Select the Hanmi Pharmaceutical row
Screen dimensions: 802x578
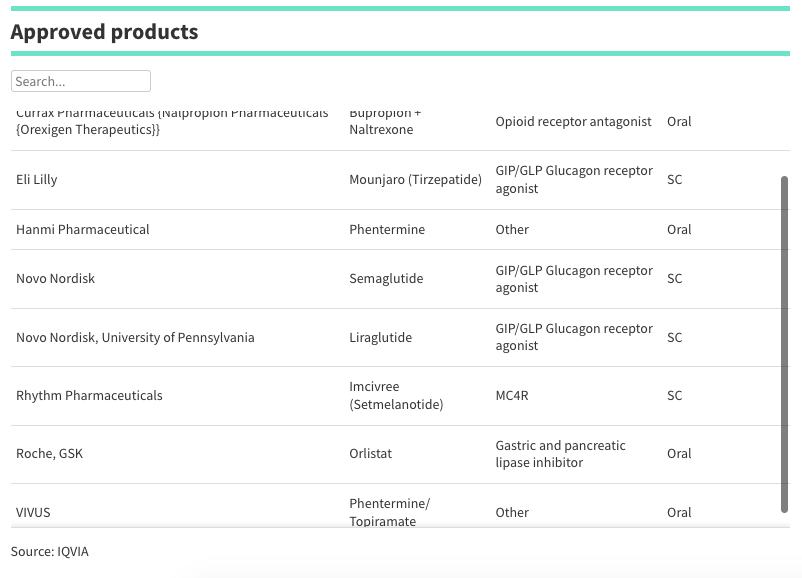tap(83, 230)
